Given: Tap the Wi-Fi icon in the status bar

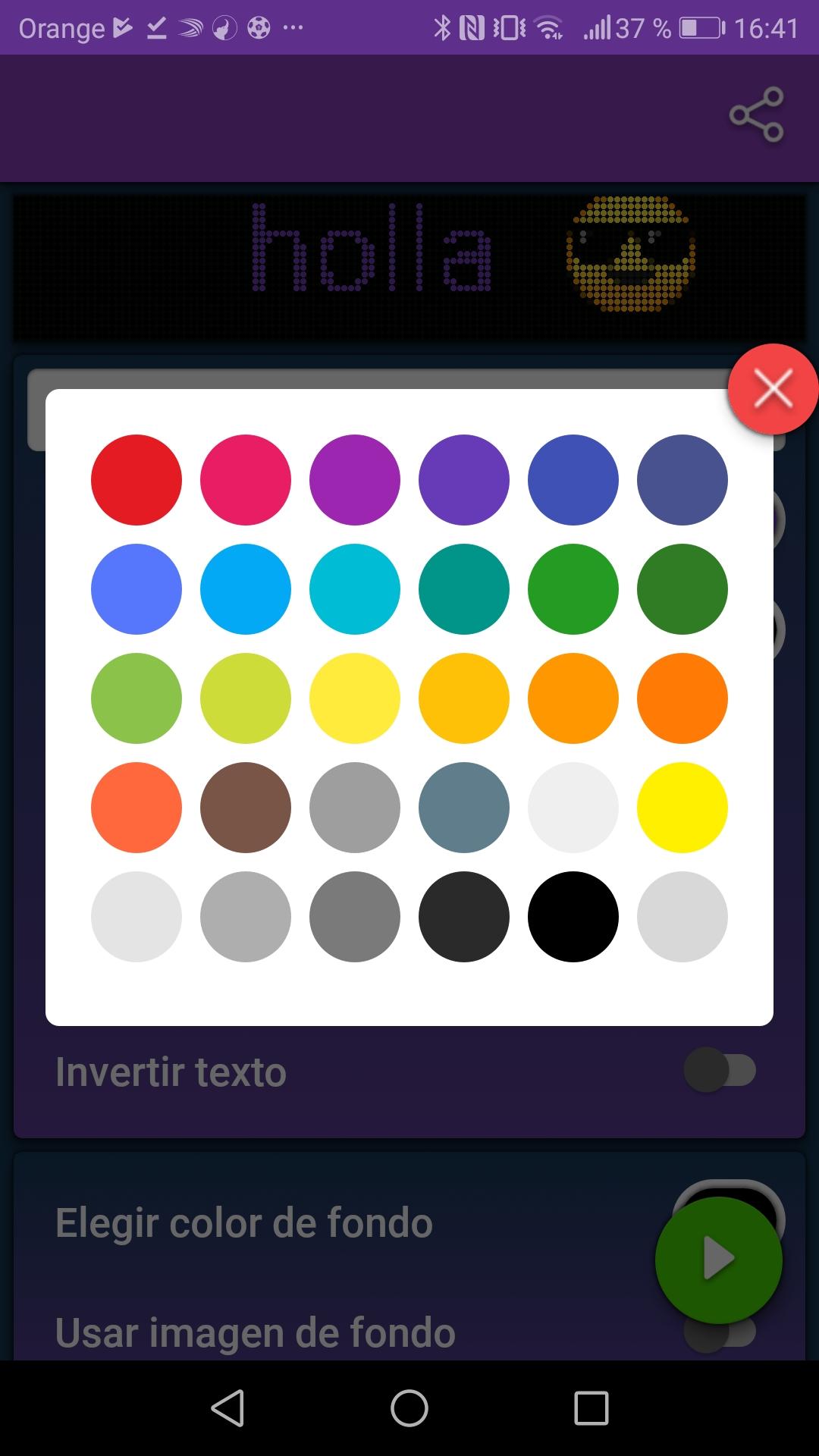Looking at the screenshot, I should pyautogui.click(x=549, y=28).
